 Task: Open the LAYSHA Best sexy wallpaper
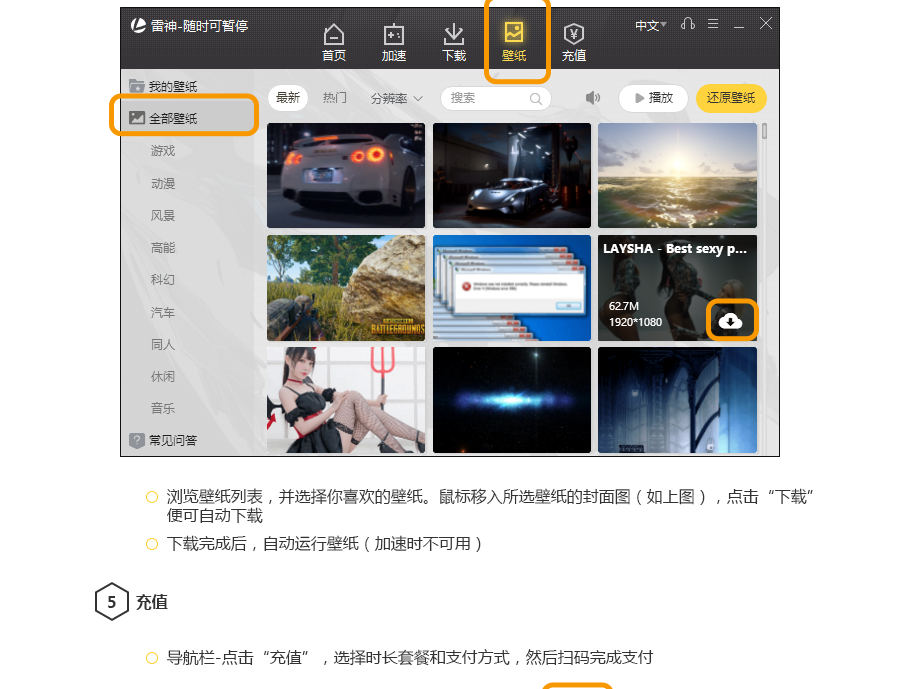(677, 288)
